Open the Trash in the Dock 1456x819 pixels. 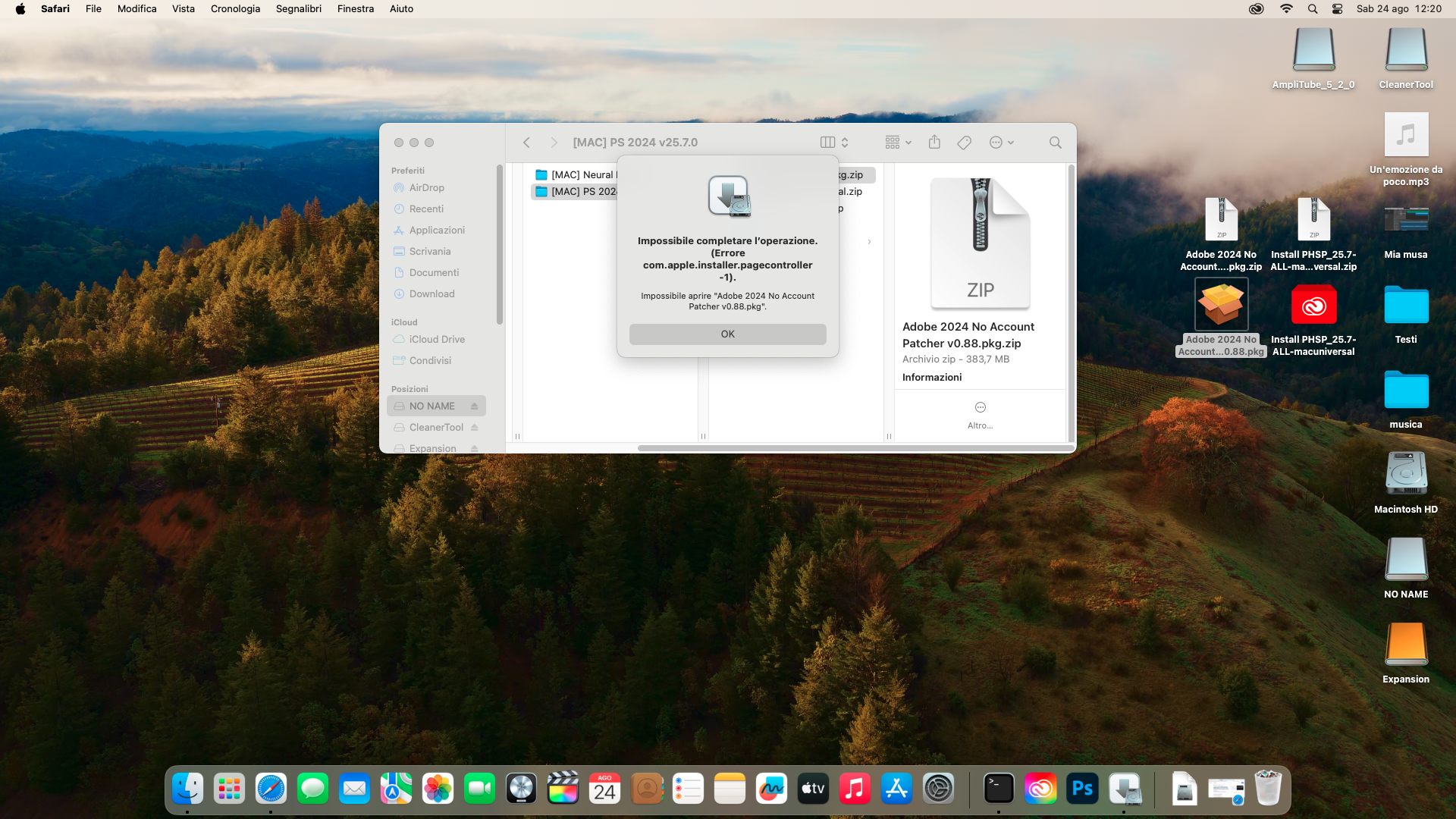click(1268, 789)
